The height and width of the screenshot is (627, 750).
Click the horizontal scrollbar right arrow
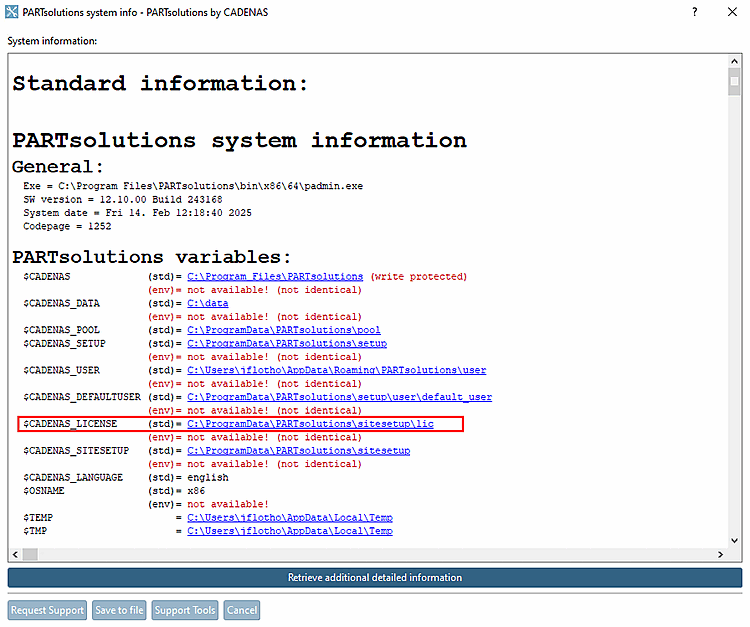(x=720, y=554)
